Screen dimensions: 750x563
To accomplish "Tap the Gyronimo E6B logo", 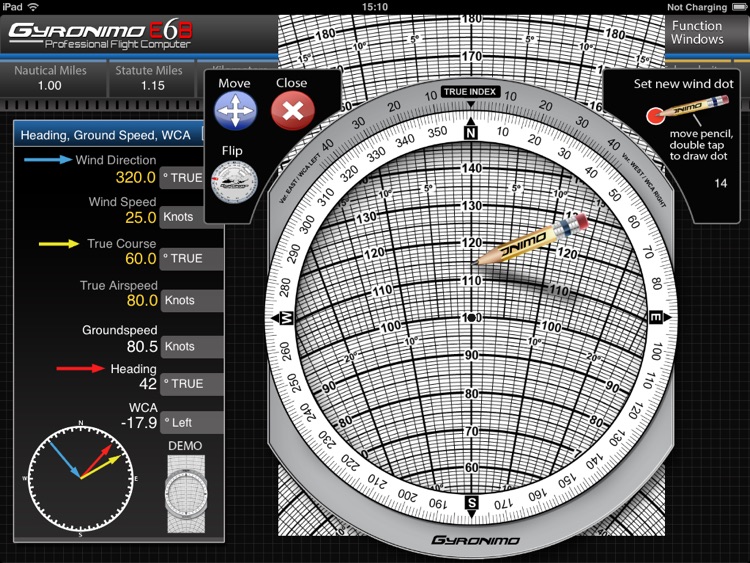I will [x=101, y=34].
